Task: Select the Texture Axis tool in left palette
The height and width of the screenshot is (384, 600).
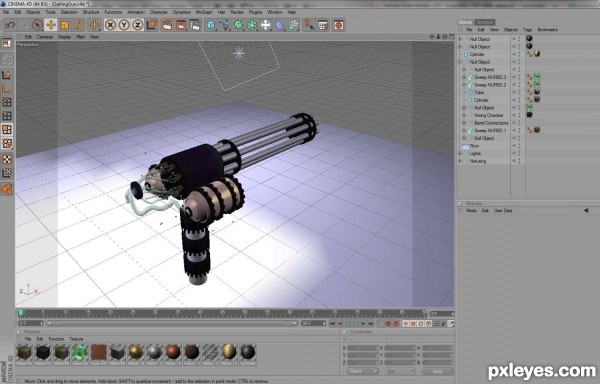Action: click(x=7, y=174)
